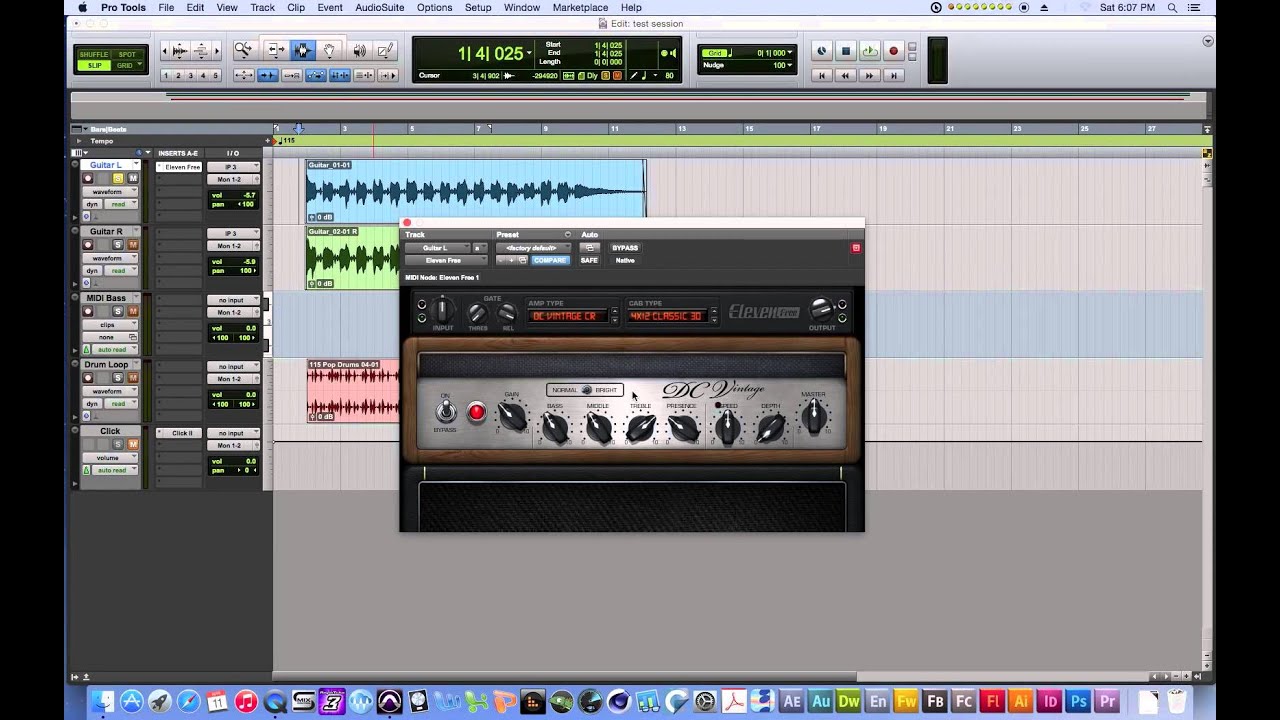The height and width of the screenshot is (720, 1280).
Task: Select the Grabber hand tool
Action: click(329, 50)
